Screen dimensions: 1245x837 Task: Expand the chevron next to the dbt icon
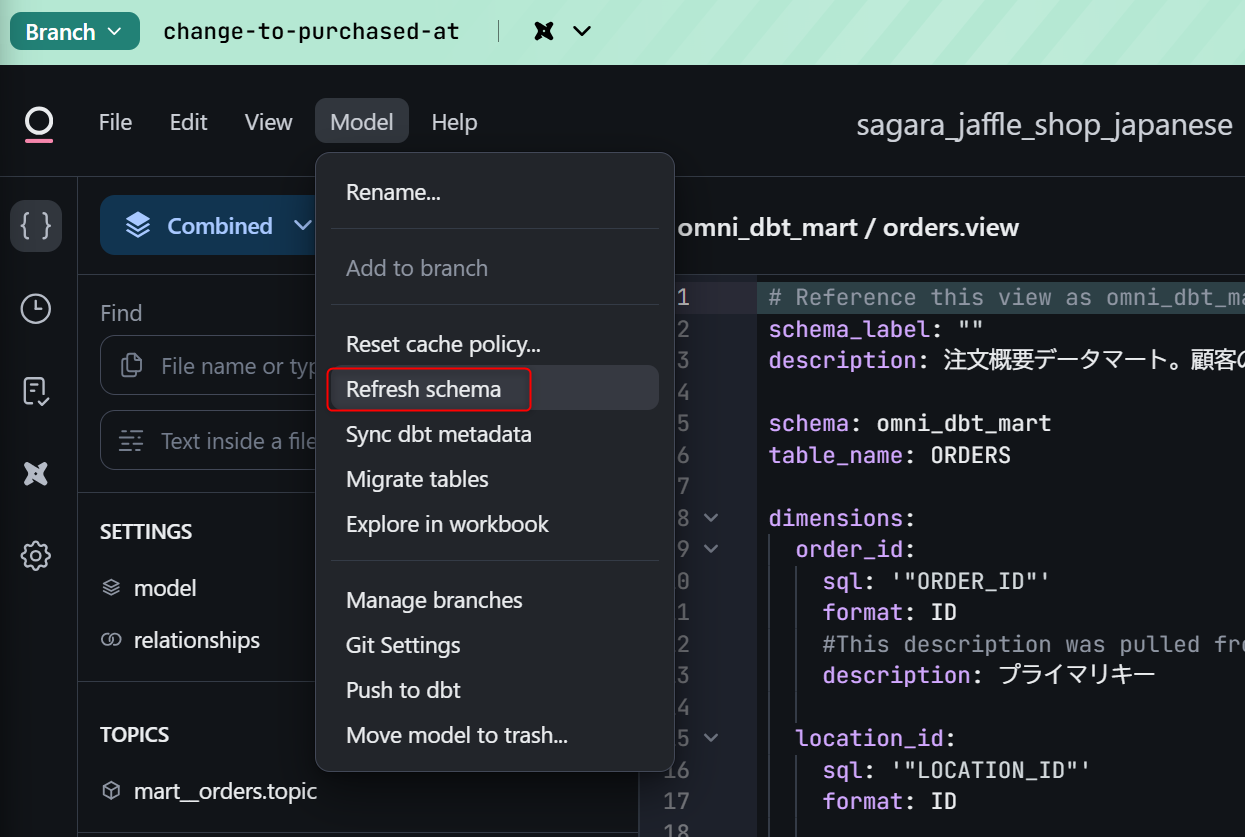[x=582, y=32]
